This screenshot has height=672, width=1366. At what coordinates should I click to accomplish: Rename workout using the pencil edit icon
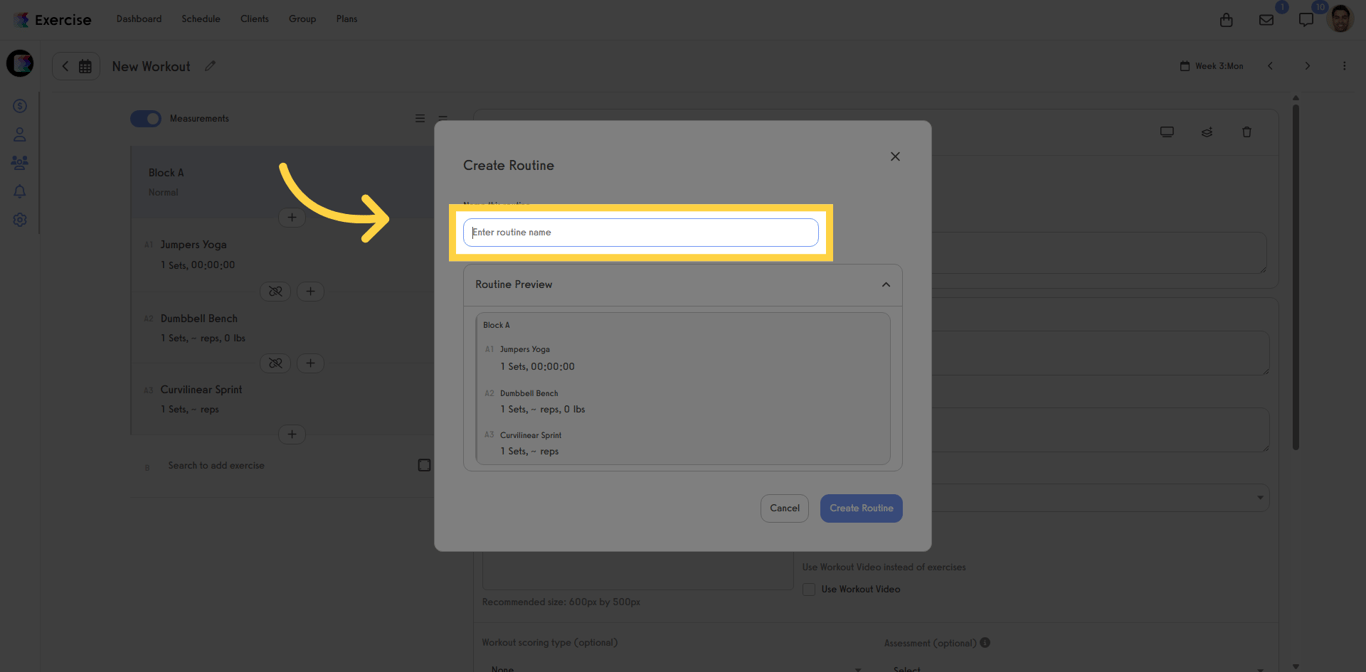(210, 65)
